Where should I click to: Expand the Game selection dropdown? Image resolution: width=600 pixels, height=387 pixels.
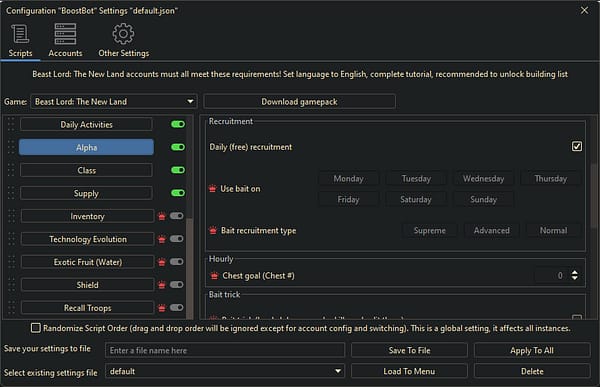pos(114,102)
